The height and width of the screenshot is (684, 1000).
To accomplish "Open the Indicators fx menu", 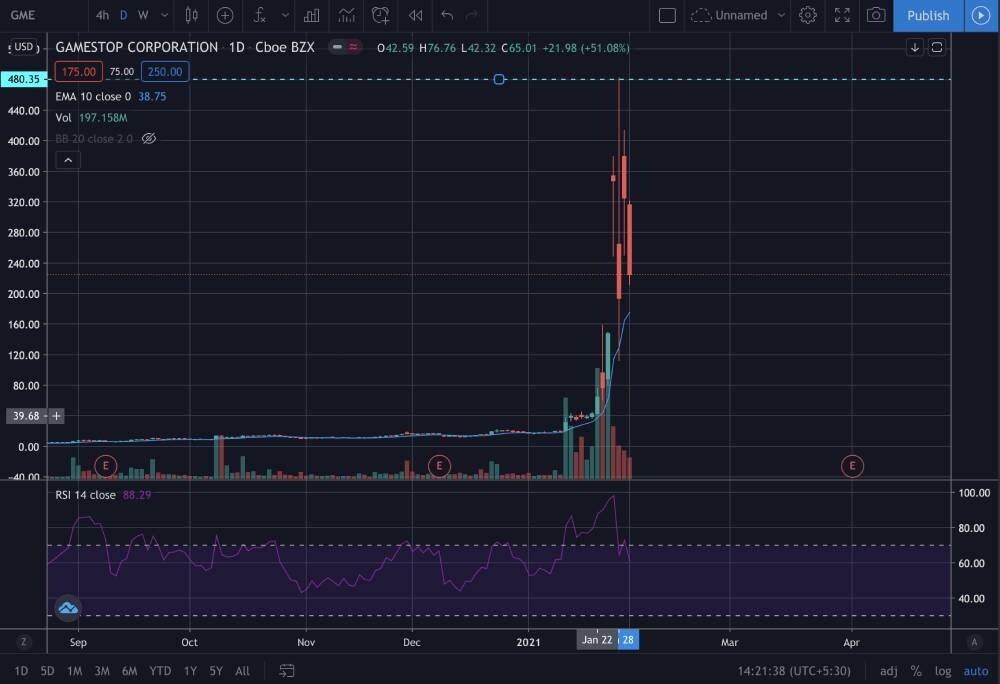I will (259, 15).
